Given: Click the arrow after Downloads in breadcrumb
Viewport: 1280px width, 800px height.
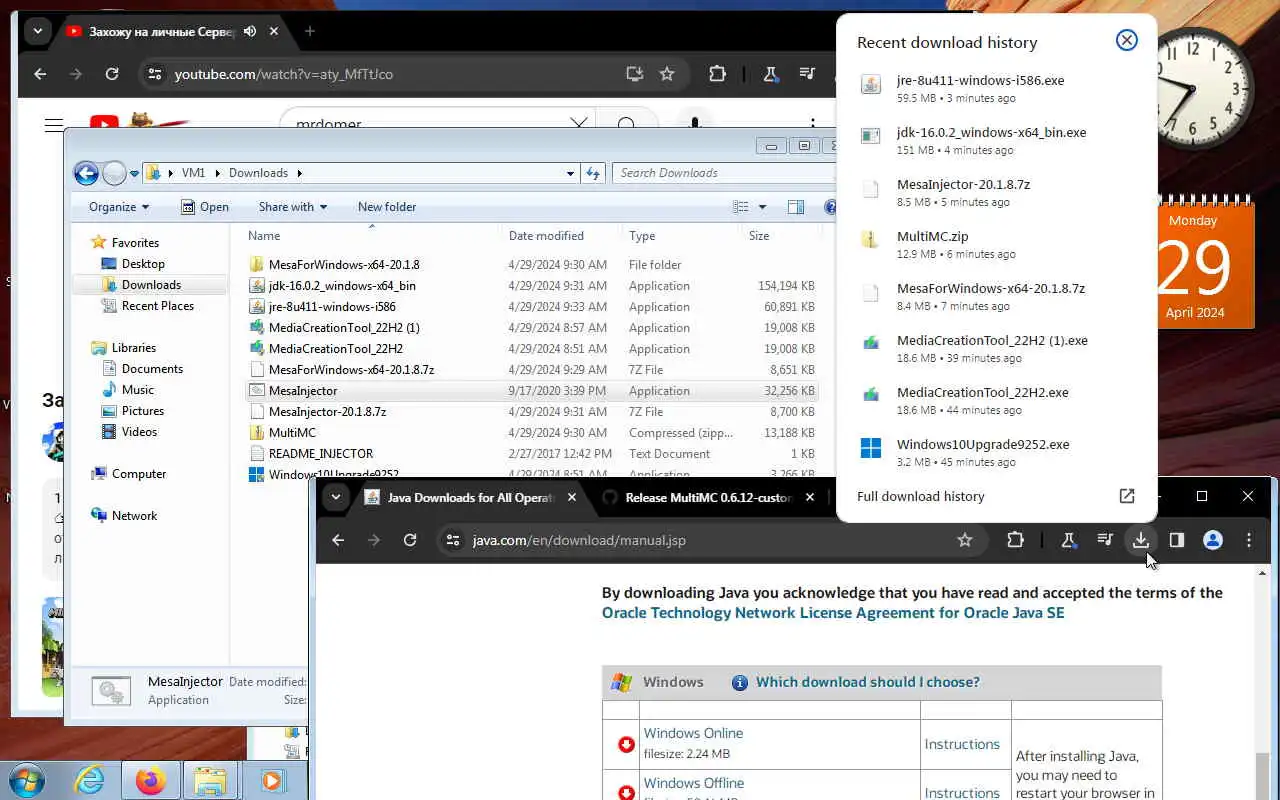Looking at the screenshot, I should coord(298,173).
